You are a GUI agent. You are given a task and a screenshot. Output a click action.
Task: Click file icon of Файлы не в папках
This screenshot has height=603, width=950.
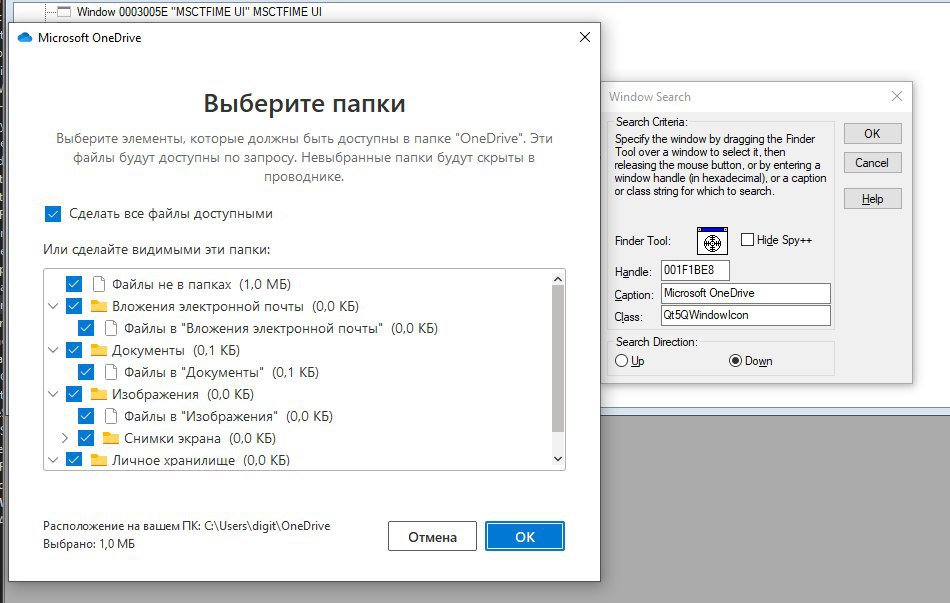click(99, 284)
